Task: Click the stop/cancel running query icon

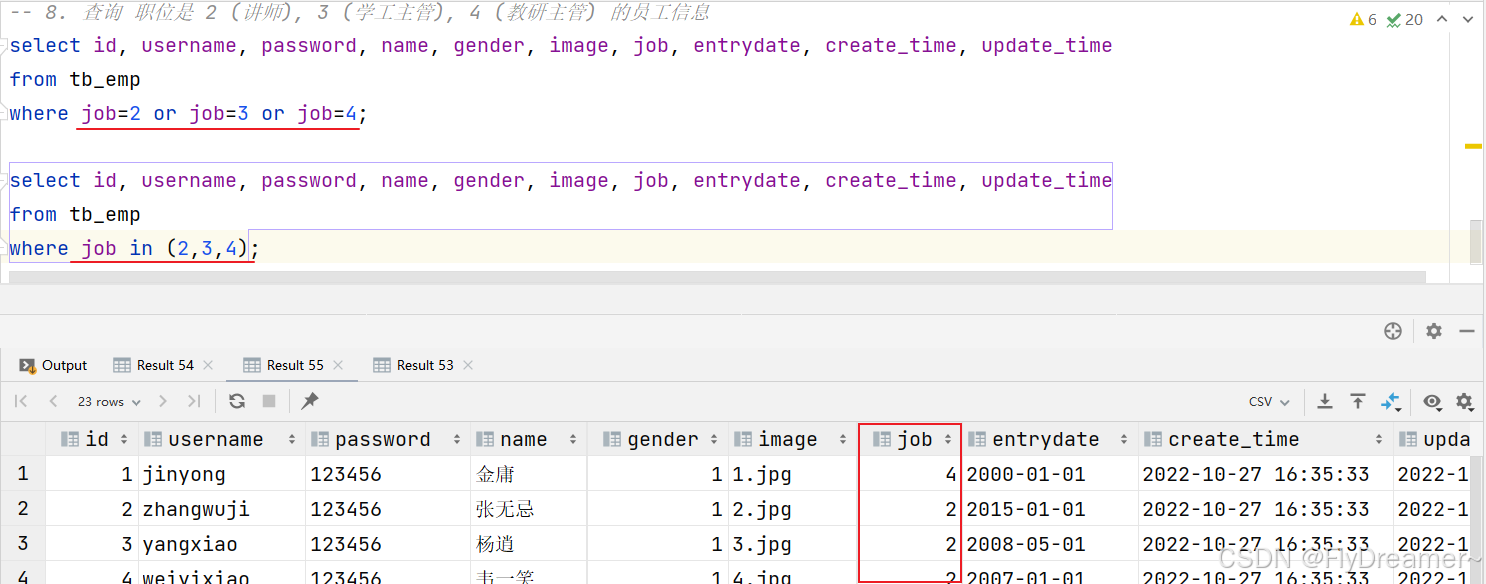Action: (269, 401)
